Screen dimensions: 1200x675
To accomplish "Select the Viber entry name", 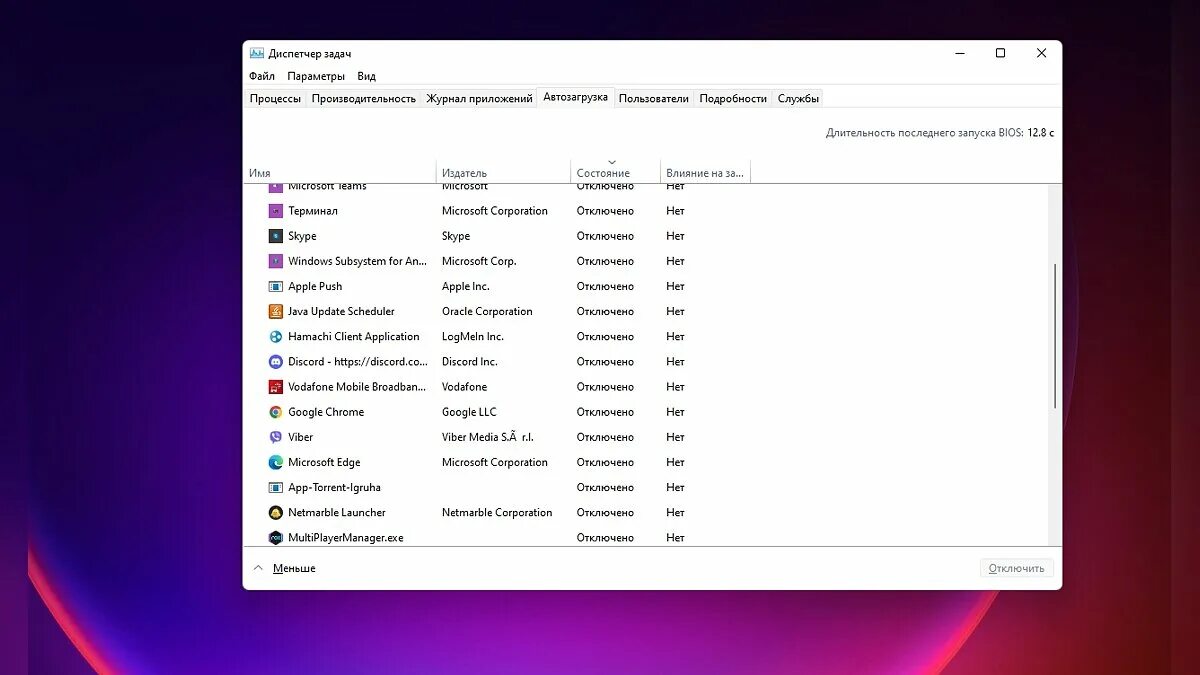I will point(300,437).
